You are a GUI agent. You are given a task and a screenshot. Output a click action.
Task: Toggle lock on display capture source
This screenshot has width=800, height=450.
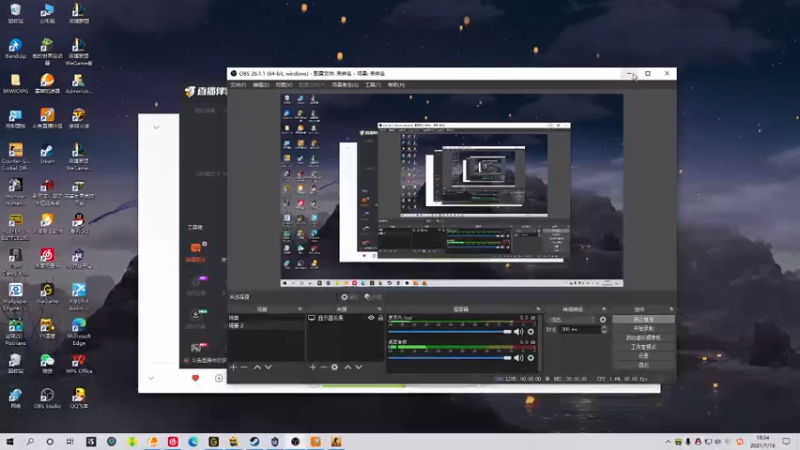[x=380, y=318]
